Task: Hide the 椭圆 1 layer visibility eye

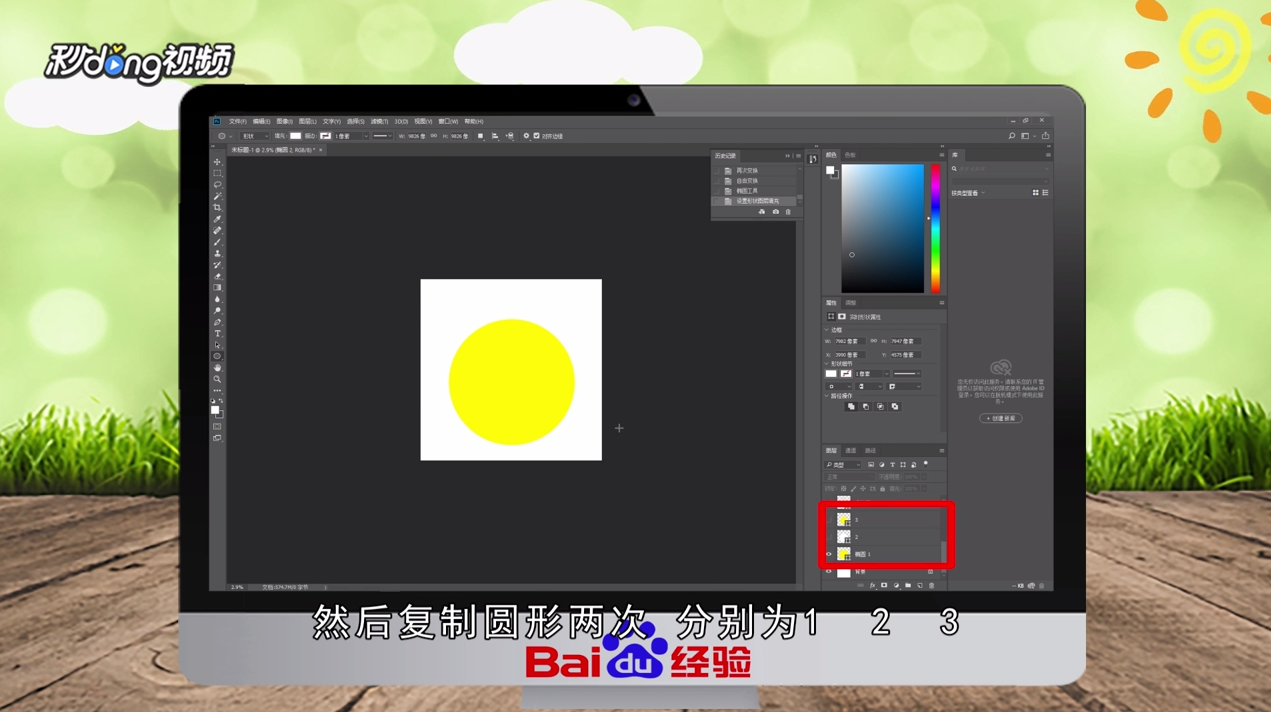Action: click(828, 553)
